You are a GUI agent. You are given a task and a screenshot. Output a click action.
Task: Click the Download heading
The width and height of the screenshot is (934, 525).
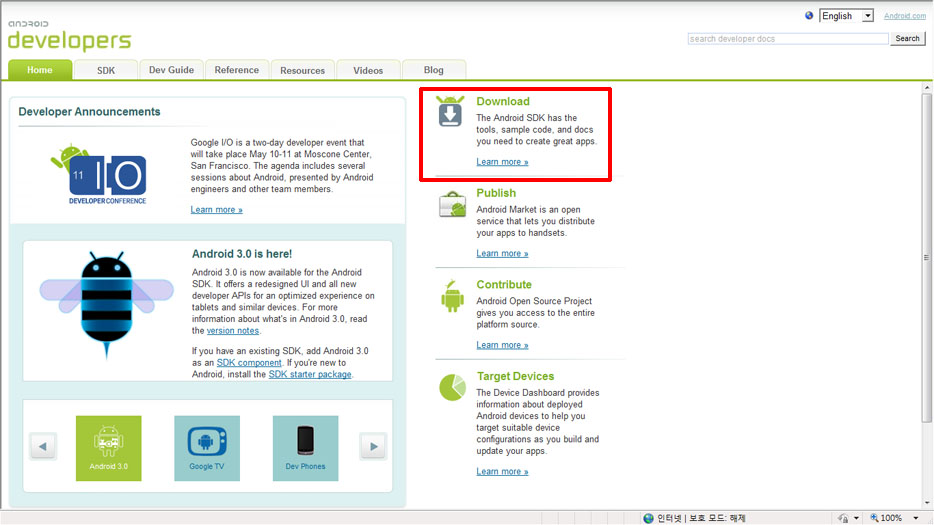tap(503, 101)
